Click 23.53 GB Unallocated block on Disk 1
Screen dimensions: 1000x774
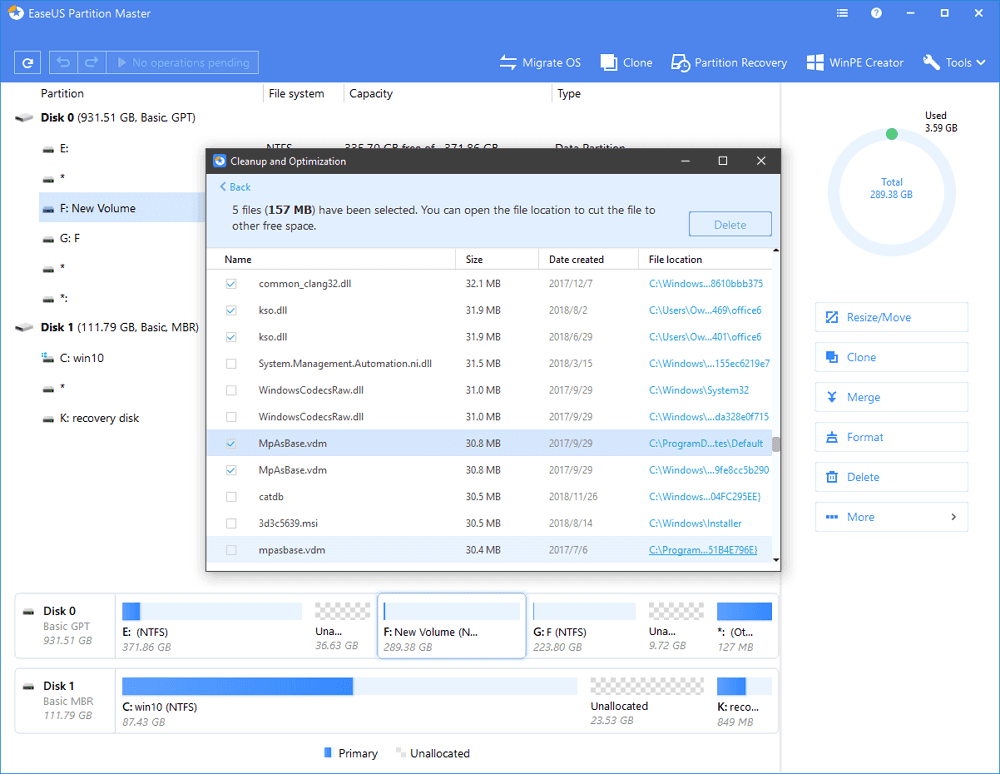pyautogui.click(x=647, y=702)
